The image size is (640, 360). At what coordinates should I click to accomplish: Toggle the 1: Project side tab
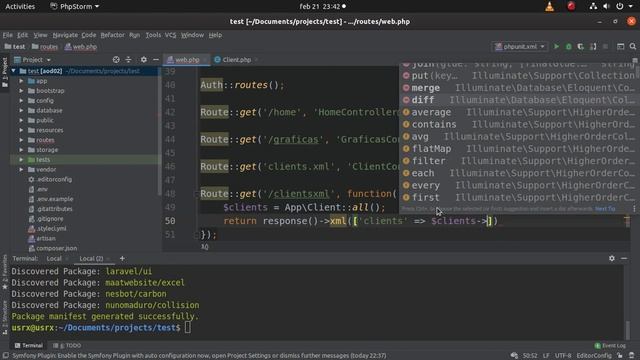[x=5, y=72]
